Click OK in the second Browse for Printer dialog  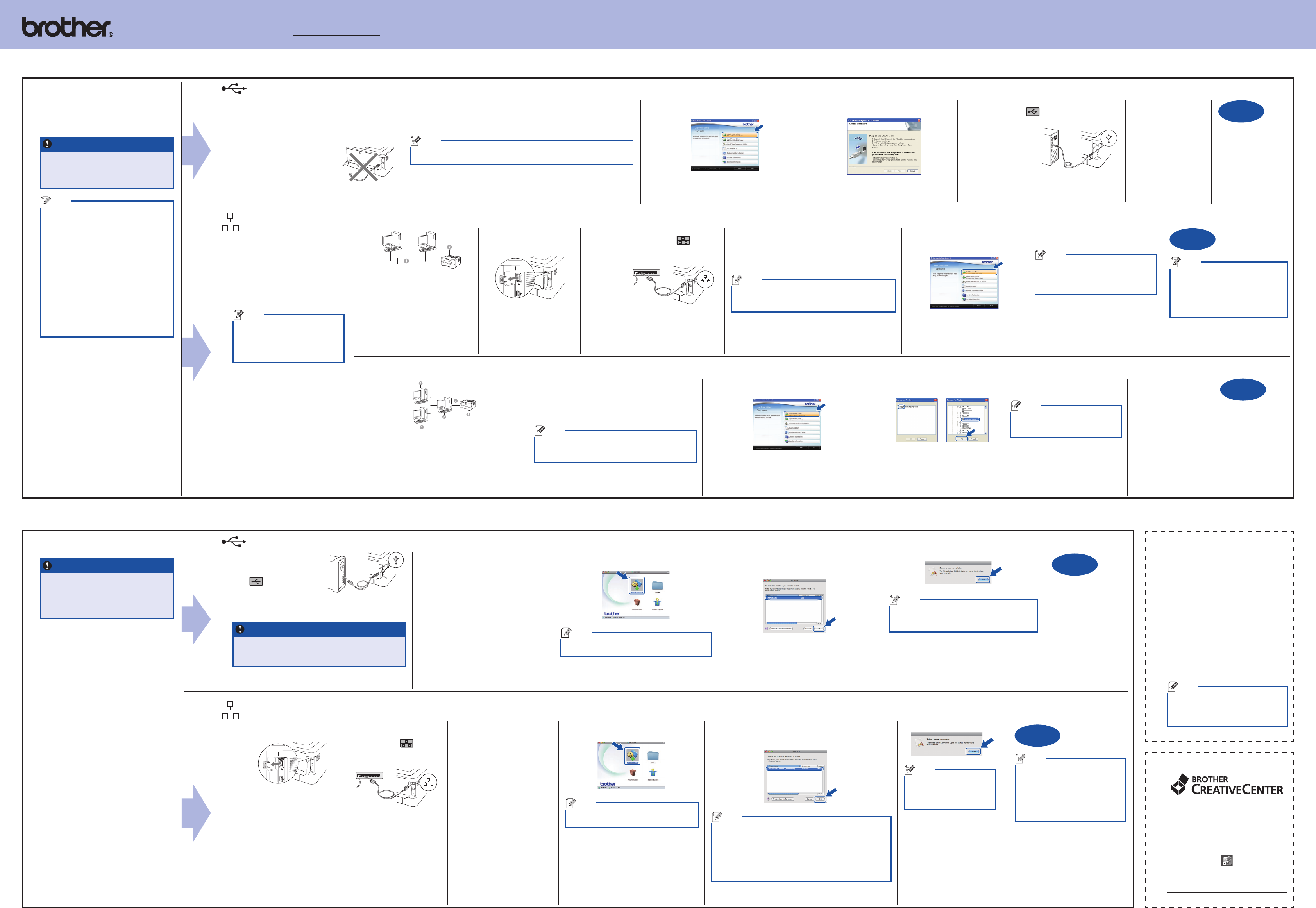(x=962, y=439)
